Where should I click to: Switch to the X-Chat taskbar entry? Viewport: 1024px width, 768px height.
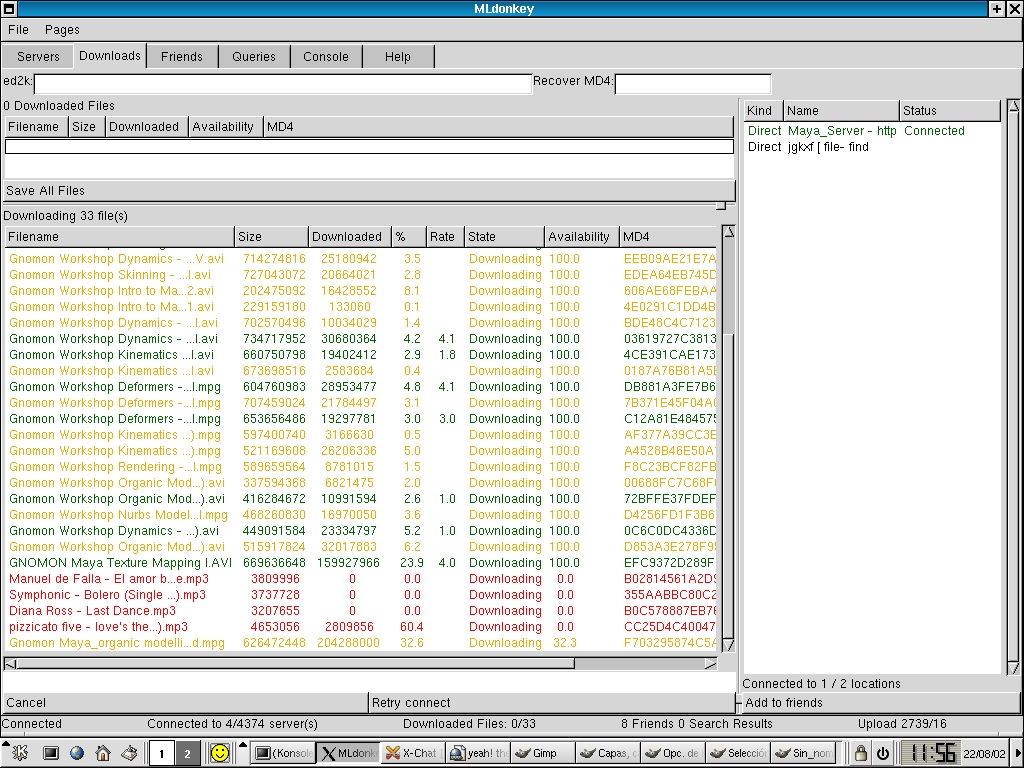click(x=413, y=753)
